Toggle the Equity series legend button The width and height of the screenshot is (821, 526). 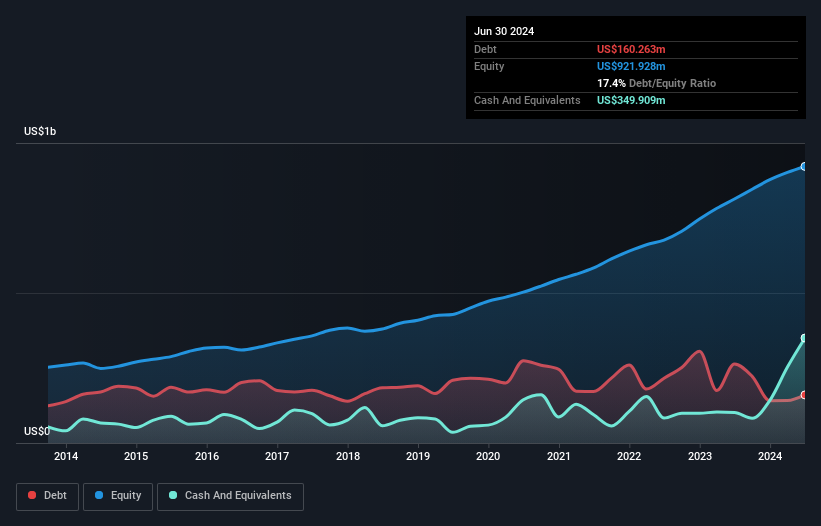coord(118,496)
